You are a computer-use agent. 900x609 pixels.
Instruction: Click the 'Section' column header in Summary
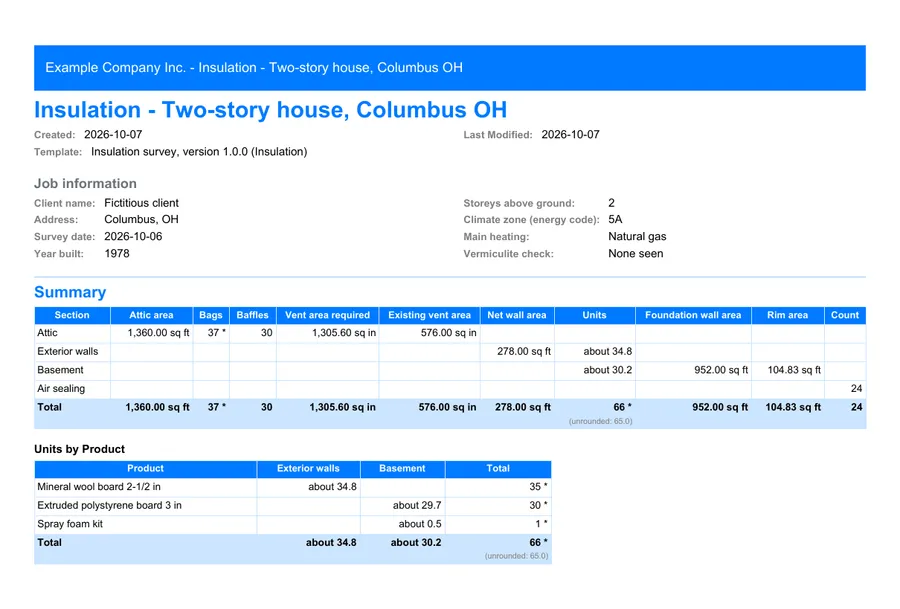72,315
